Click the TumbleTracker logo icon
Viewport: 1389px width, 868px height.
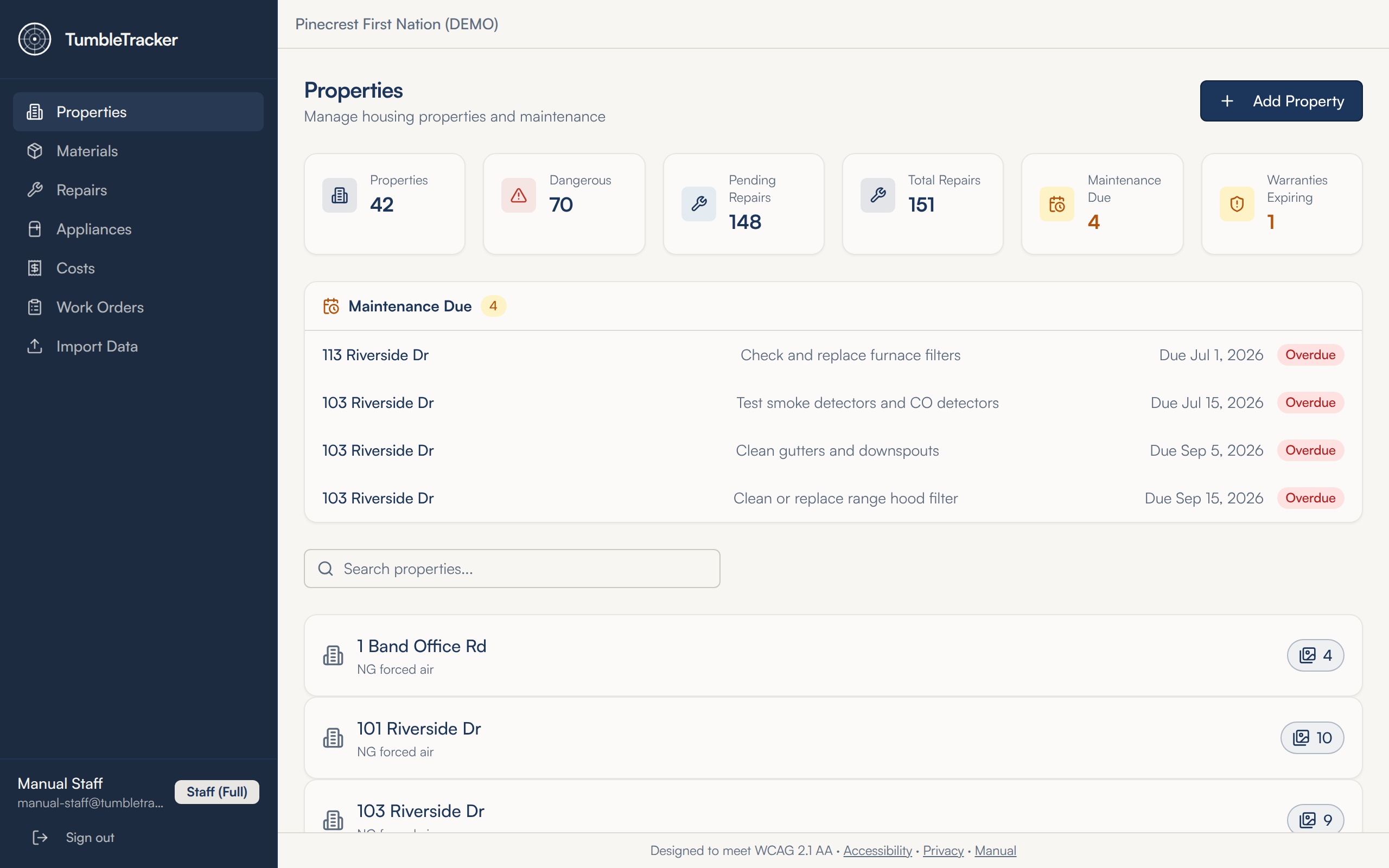tap(34, 39)
